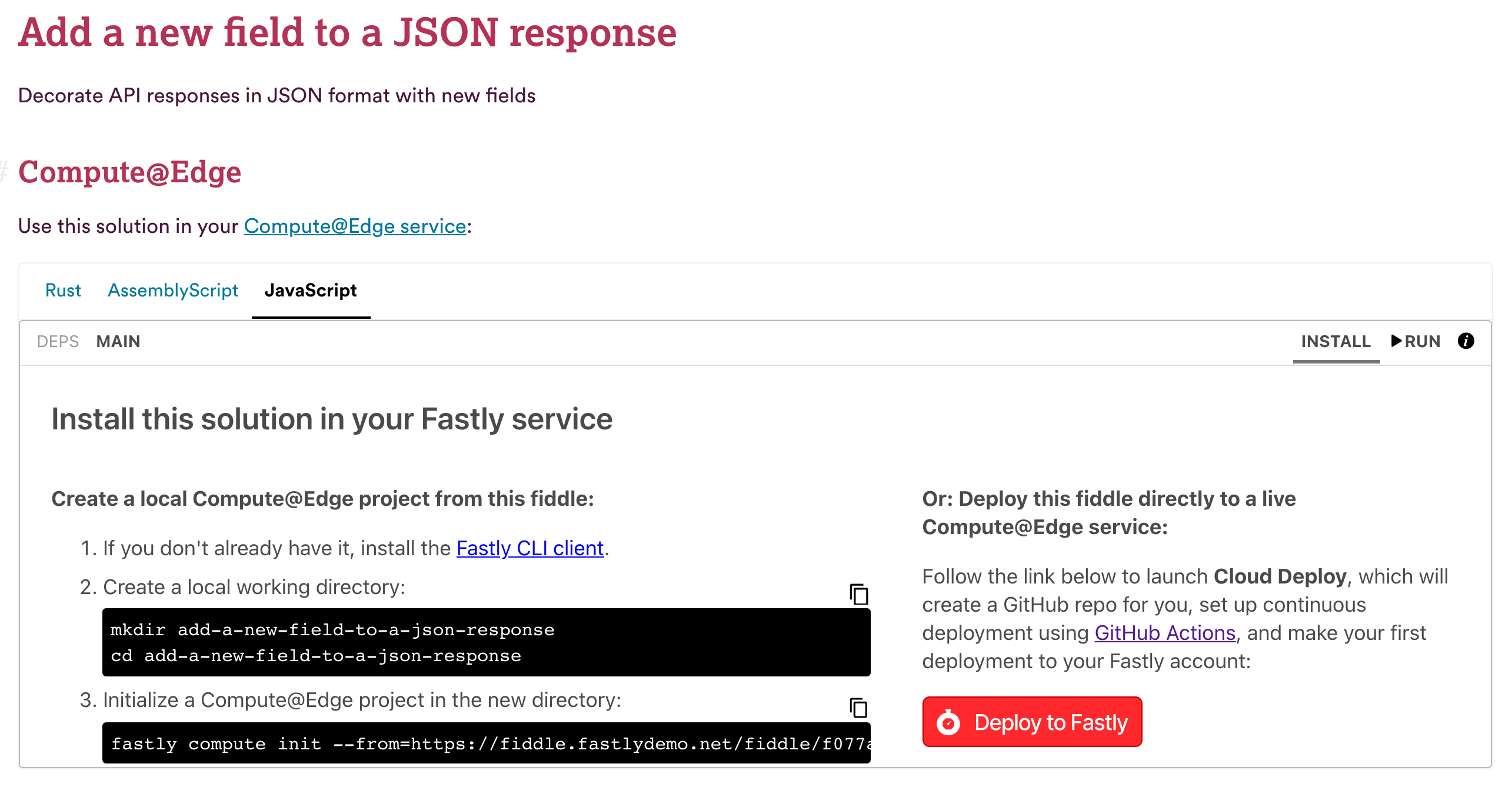Follow the Compute@Edge service link
Screen dimensions: 1512x787
tap(355, 226)
